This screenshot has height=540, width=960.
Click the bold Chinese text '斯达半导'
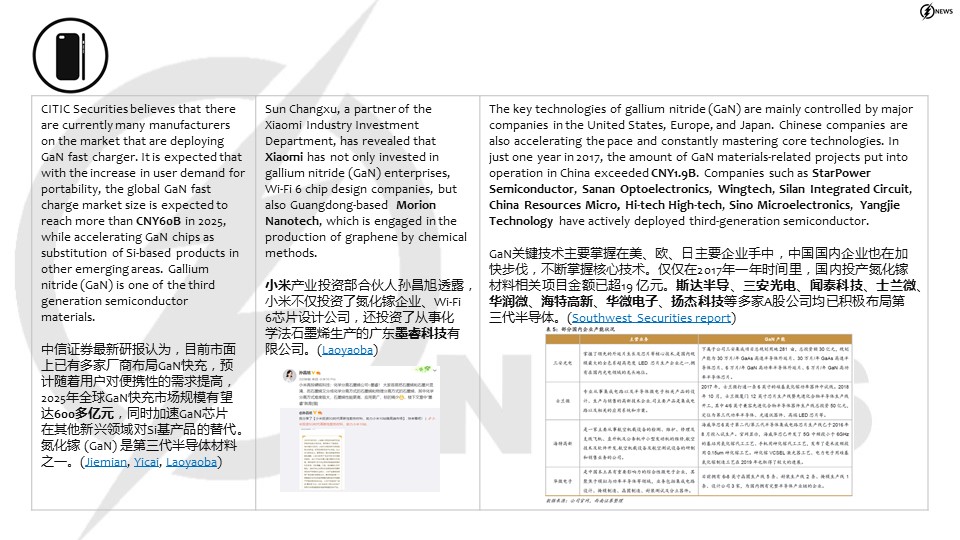point(702,285)
